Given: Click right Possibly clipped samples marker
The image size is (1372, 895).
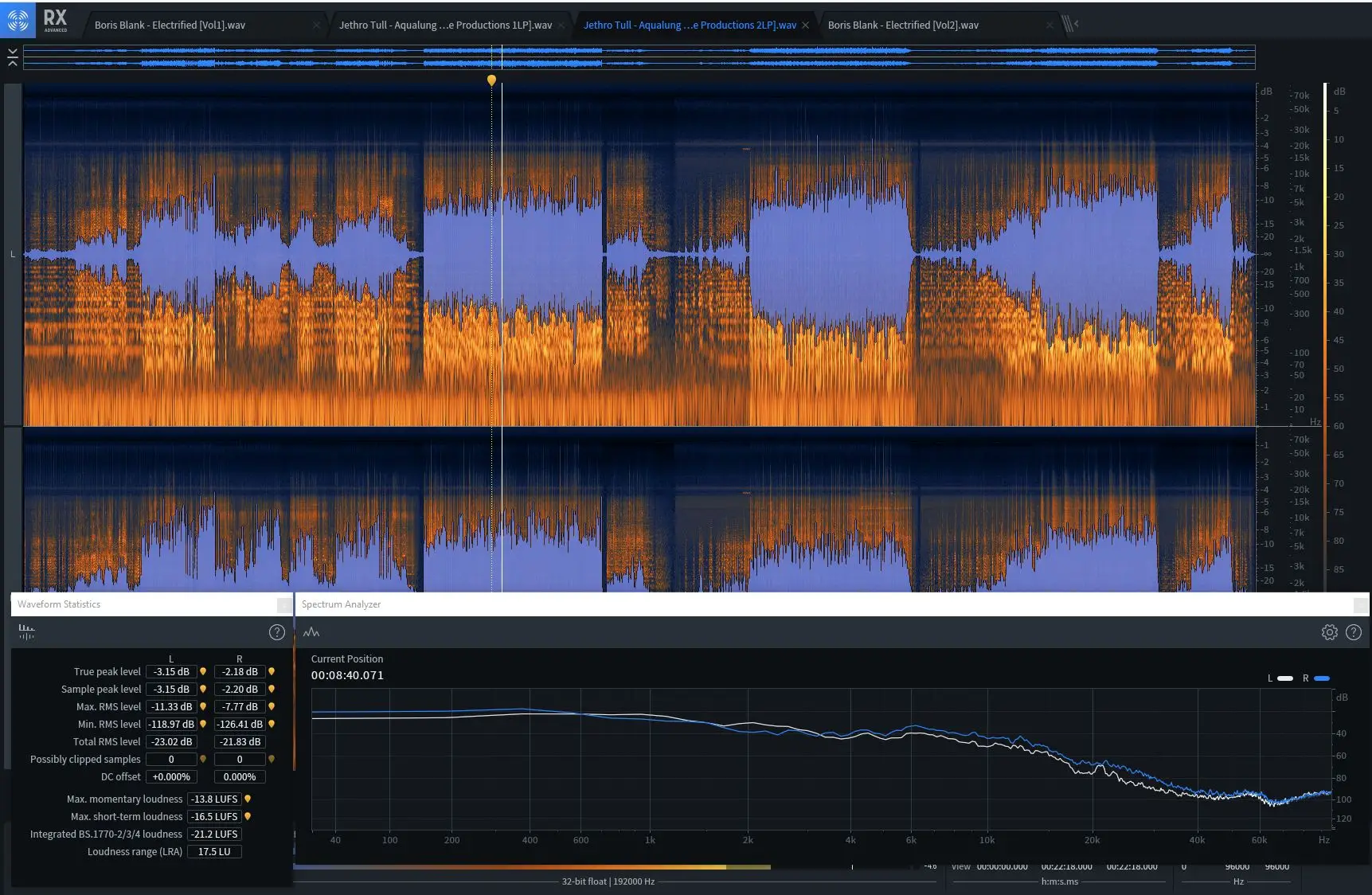Looking at the screenshot, I should [272, 759].
